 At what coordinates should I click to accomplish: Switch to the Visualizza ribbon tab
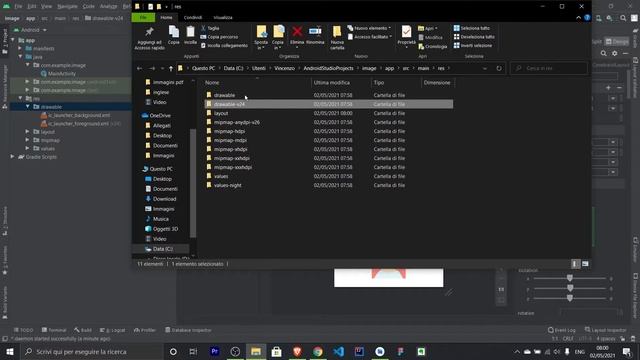223,18
